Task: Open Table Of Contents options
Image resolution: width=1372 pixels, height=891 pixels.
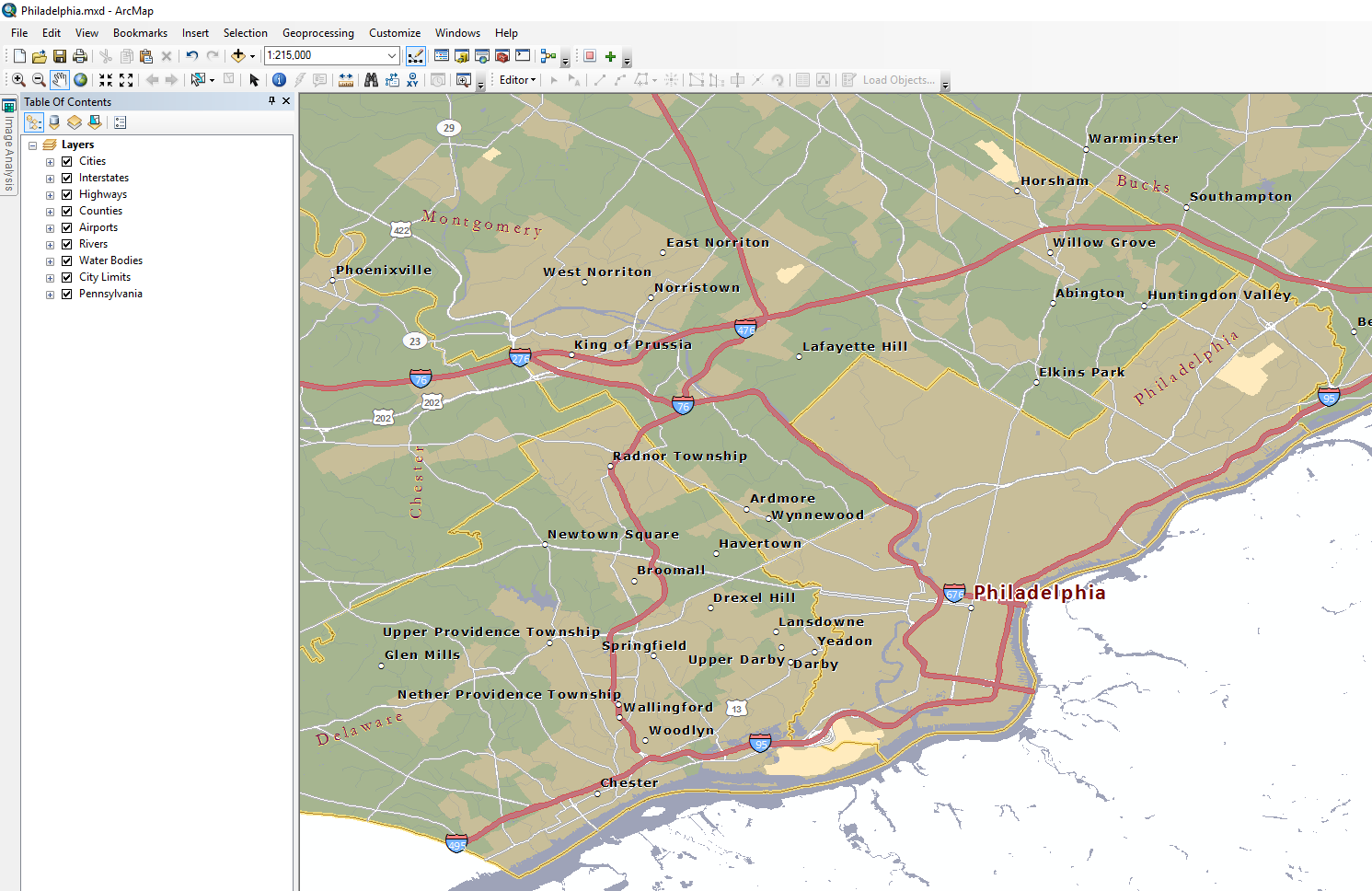Action: click(121, 122)
